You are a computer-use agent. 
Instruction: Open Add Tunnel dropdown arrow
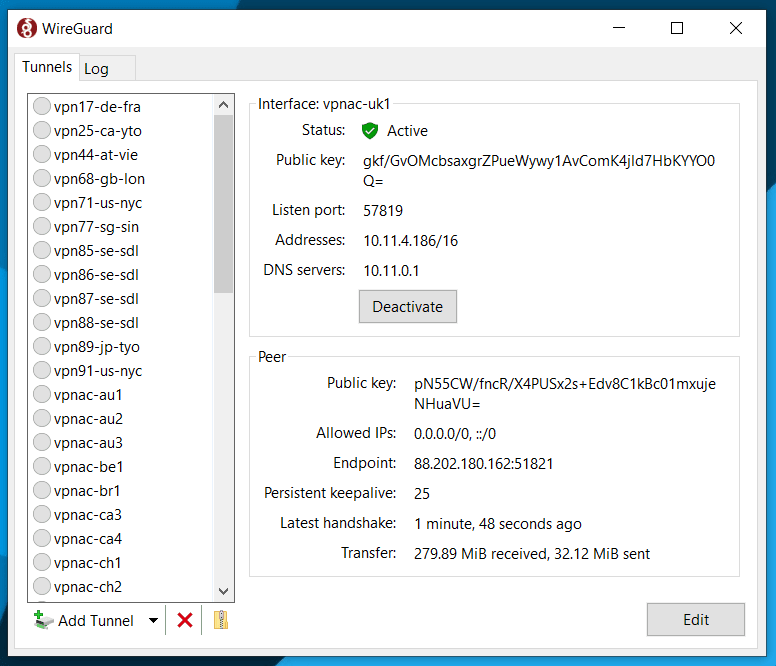[153, 620]
